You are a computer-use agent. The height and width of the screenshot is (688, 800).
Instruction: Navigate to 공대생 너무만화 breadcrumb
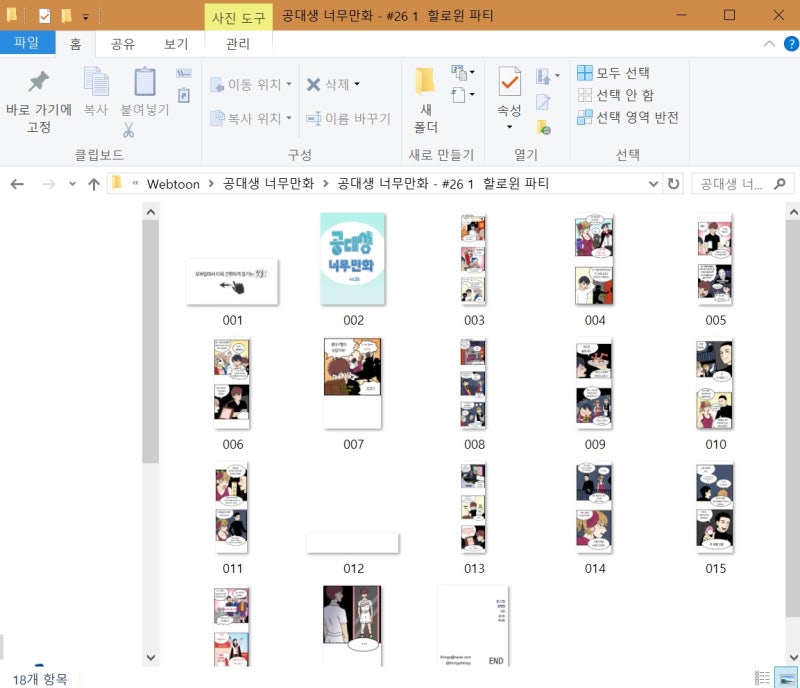tap(268, 184)
